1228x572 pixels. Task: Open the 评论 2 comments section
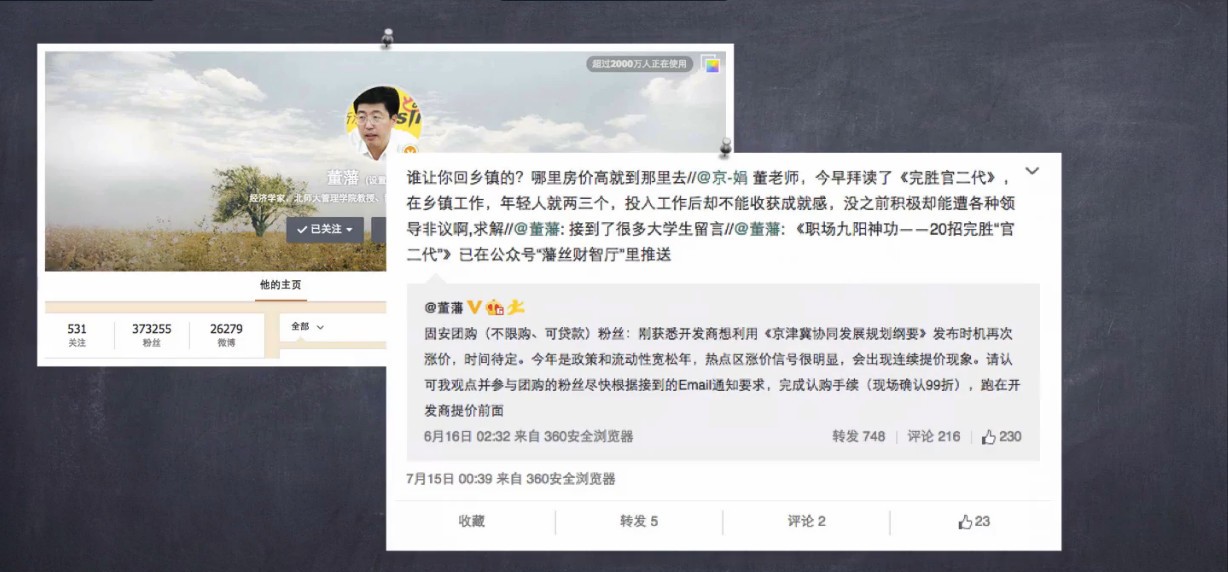click(x=806, y=521)
